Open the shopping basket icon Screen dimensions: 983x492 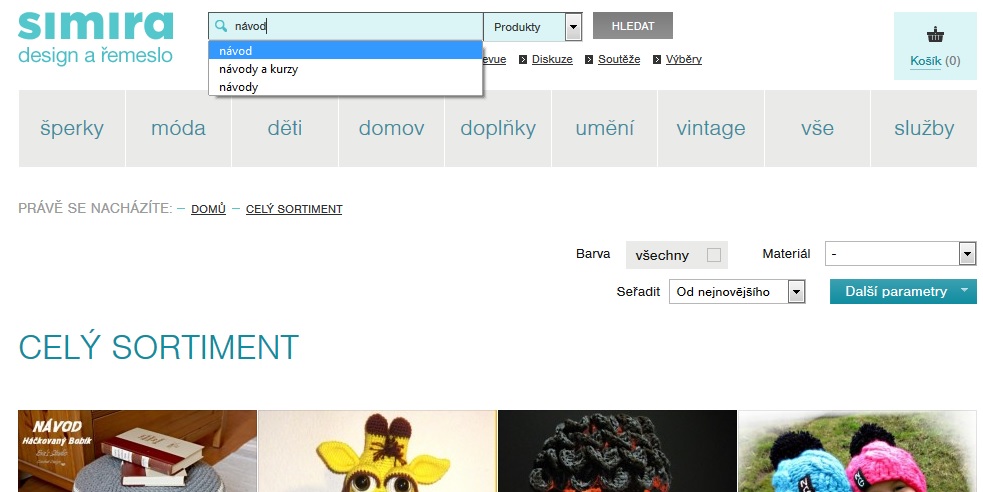coord(935,34)
